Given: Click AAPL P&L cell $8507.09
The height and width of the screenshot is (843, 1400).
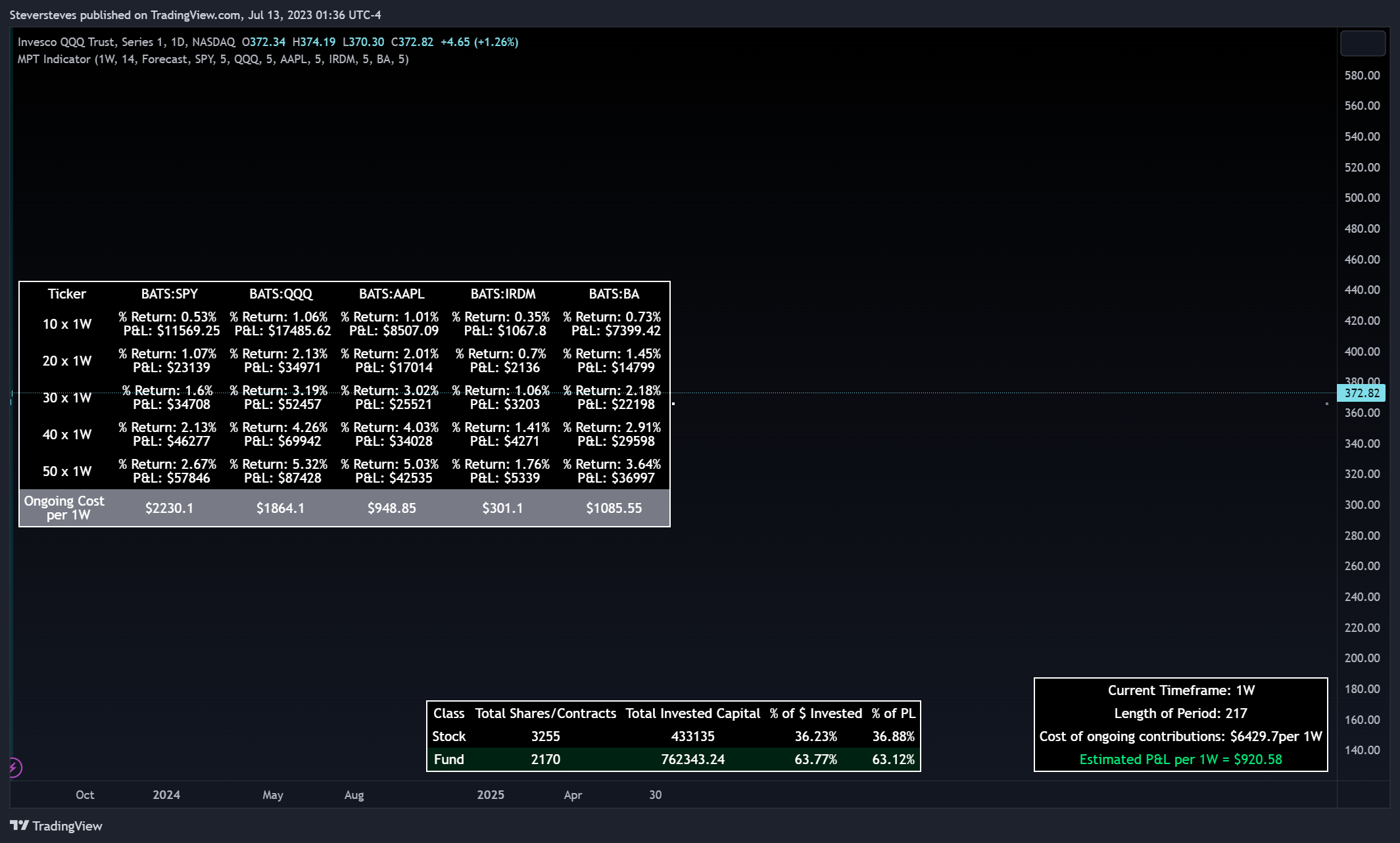Looking at the screenshot, I should click(394, 331).
